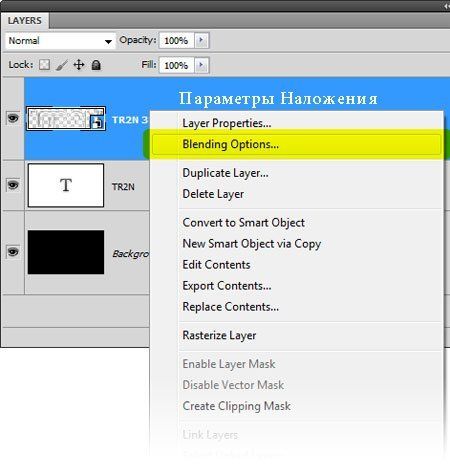
Task: Hide the TR2N text layer
Action: [13, 185]
